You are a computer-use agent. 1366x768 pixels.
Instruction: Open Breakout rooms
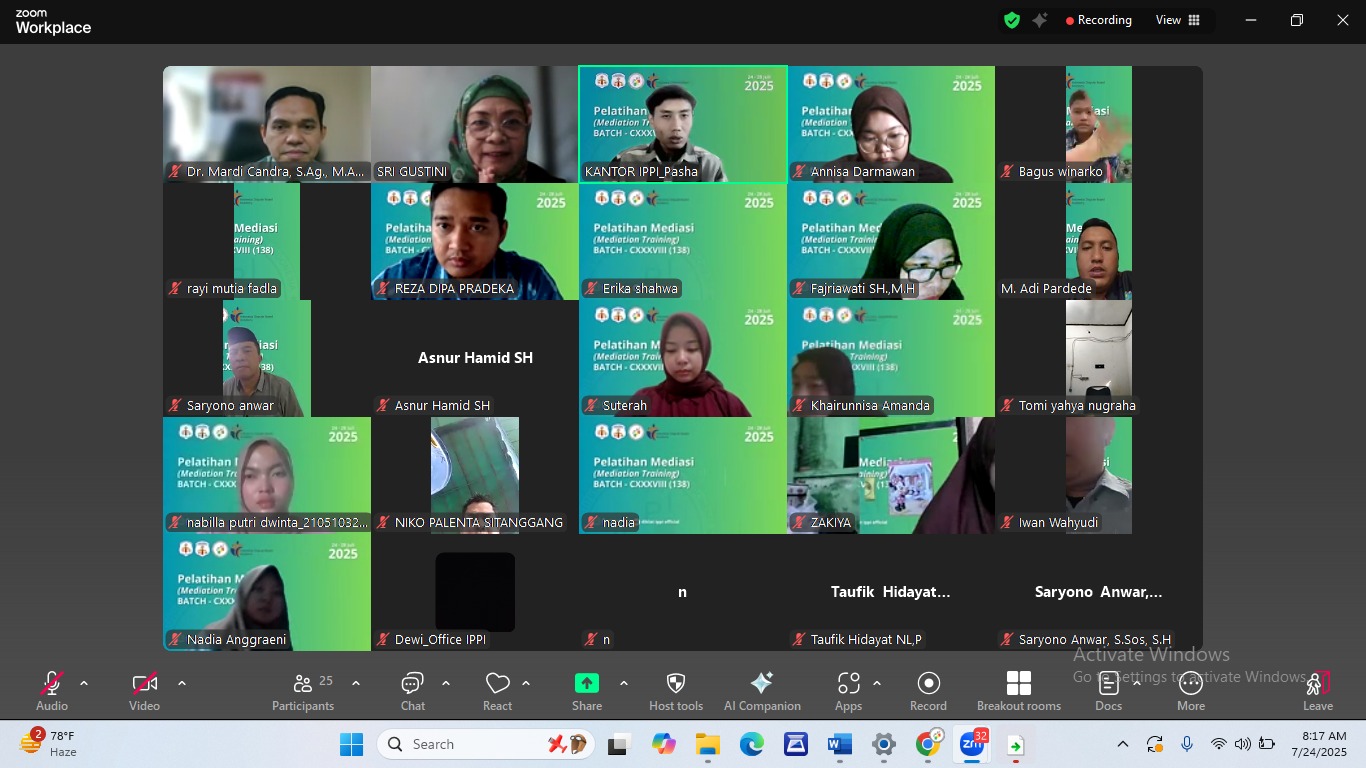click(x=1018, y=691)
